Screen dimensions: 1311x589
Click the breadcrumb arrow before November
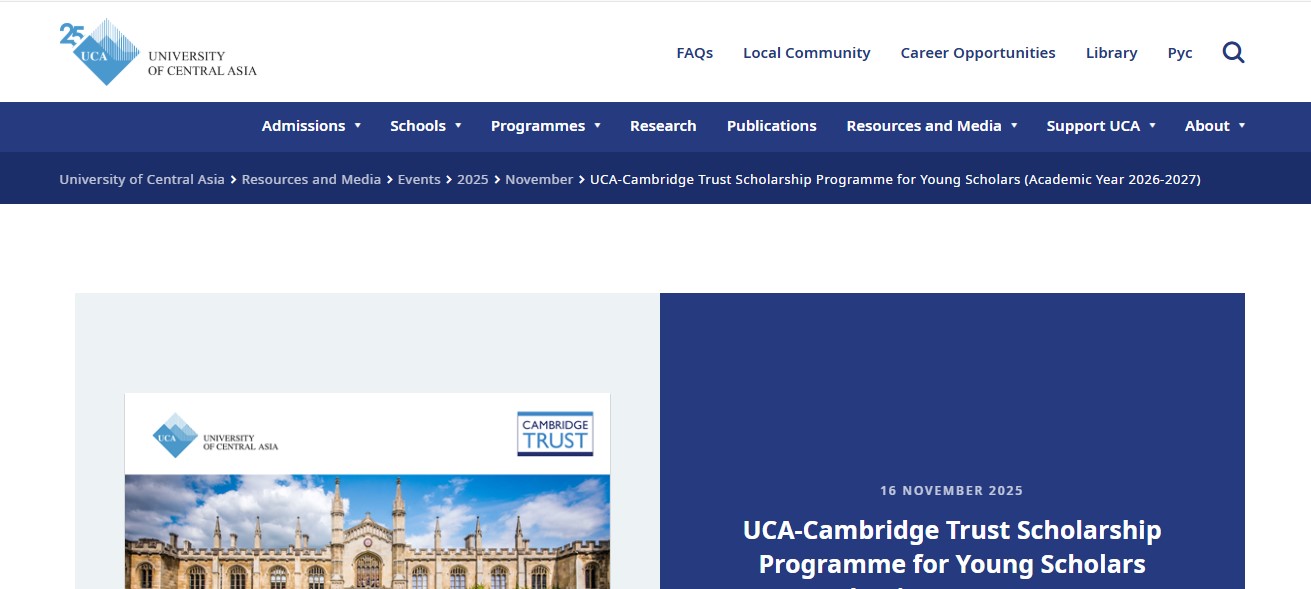tap(497, 179)
